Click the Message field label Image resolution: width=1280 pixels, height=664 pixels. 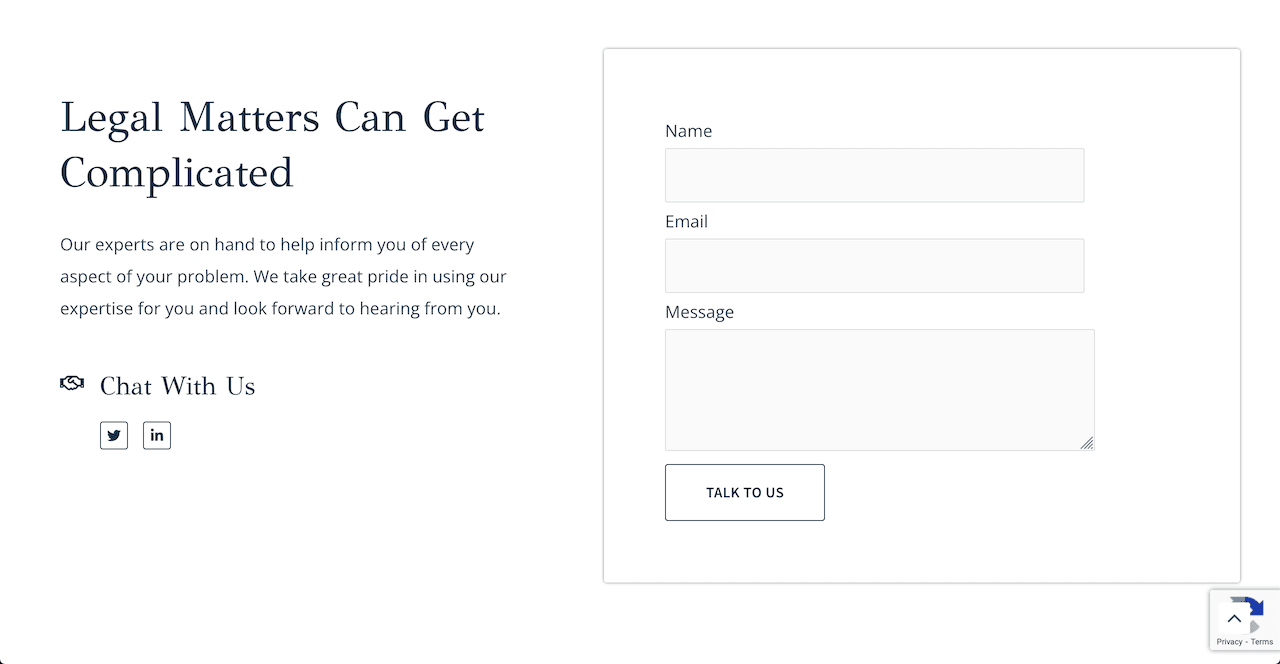tap(699, 312)
